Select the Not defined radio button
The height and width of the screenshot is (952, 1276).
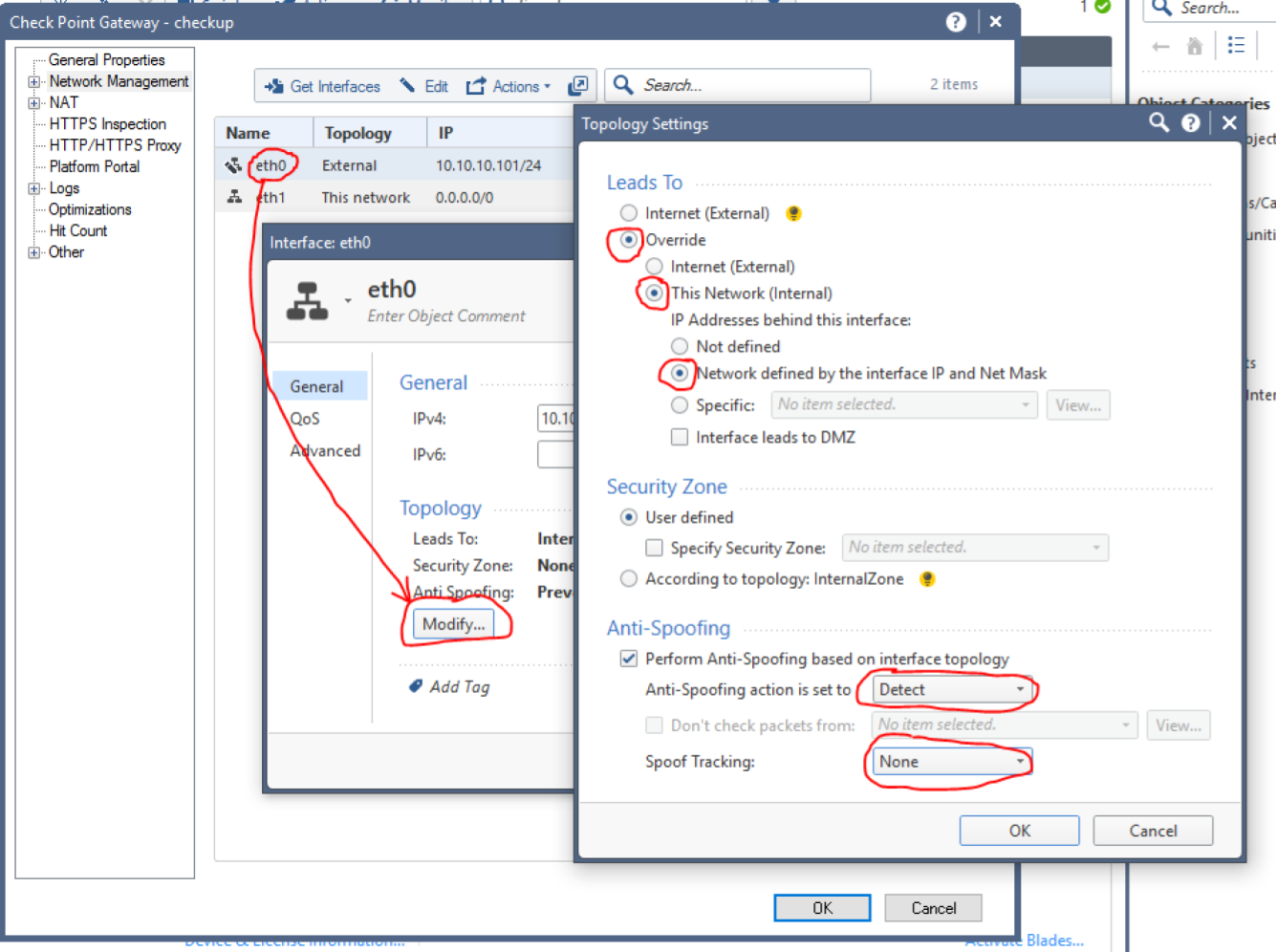pos(680,346)
